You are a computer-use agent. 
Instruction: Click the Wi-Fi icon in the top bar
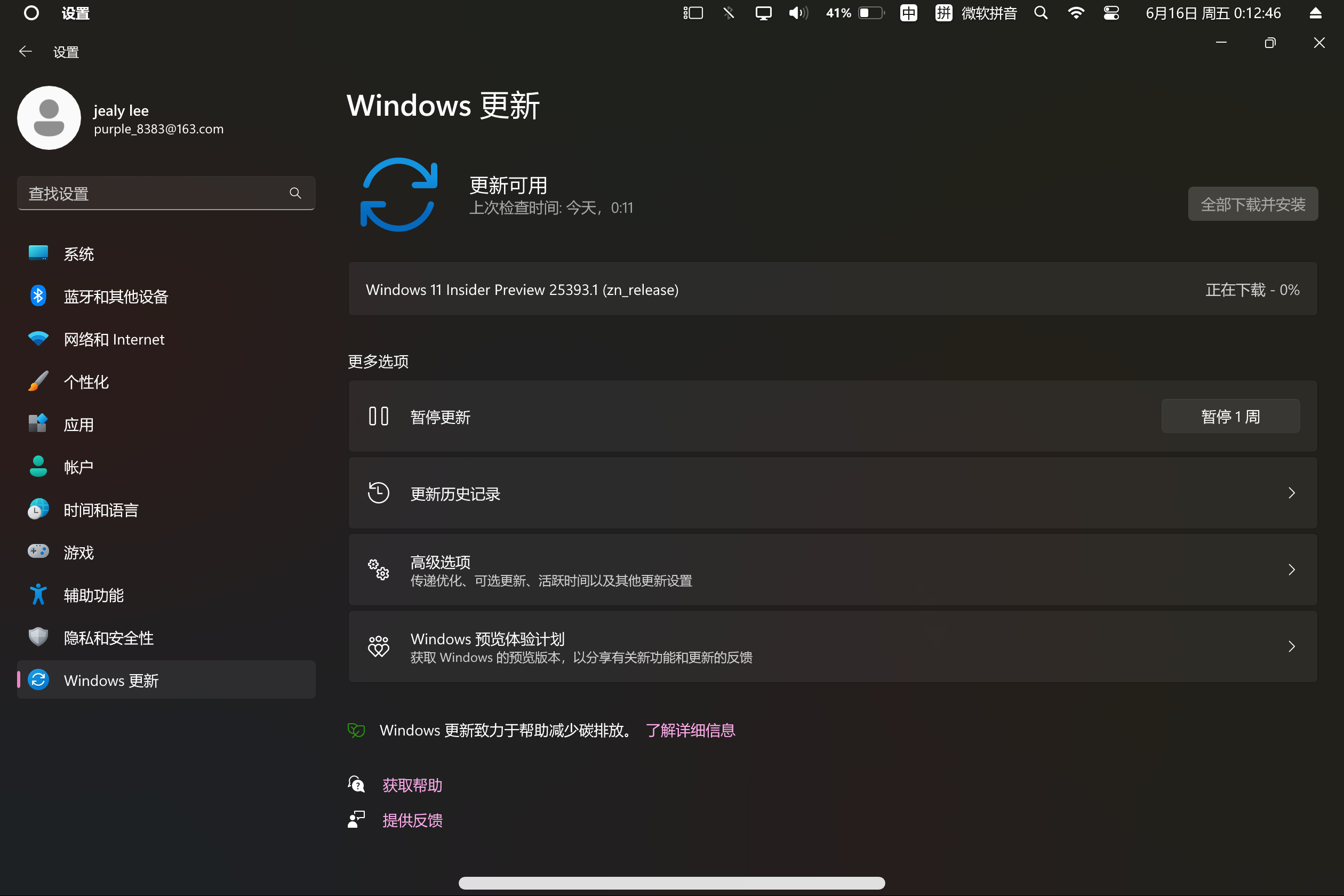pos(1076,13)
